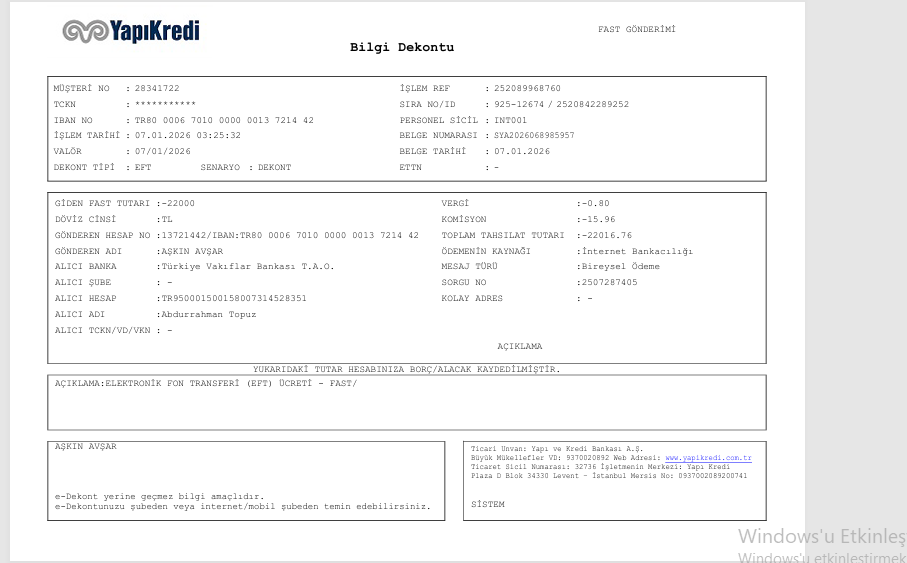Click payment source İnternet Bankacılığı
The height and width of the screenshot is (563, 907).
coord(637,251)
